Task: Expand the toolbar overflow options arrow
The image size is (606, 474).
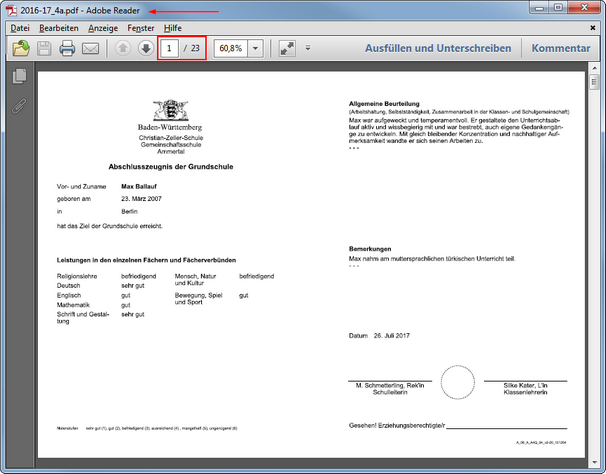Action: pyautogui.click(x=309, y=48)
